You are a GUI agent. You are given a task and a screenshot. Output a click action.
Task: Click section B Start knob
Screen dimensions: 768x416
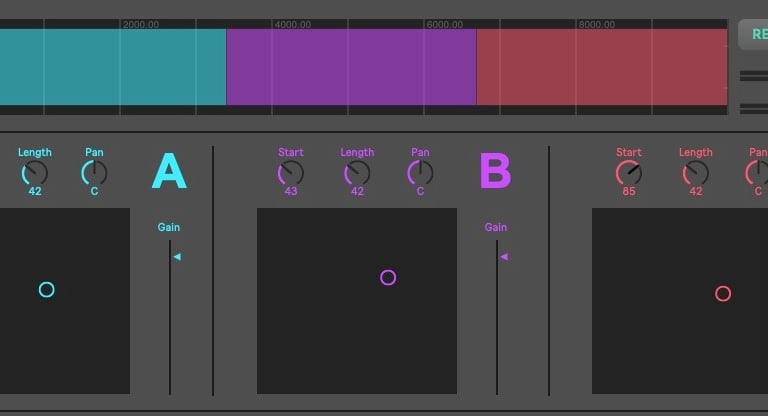coord(291,173)
